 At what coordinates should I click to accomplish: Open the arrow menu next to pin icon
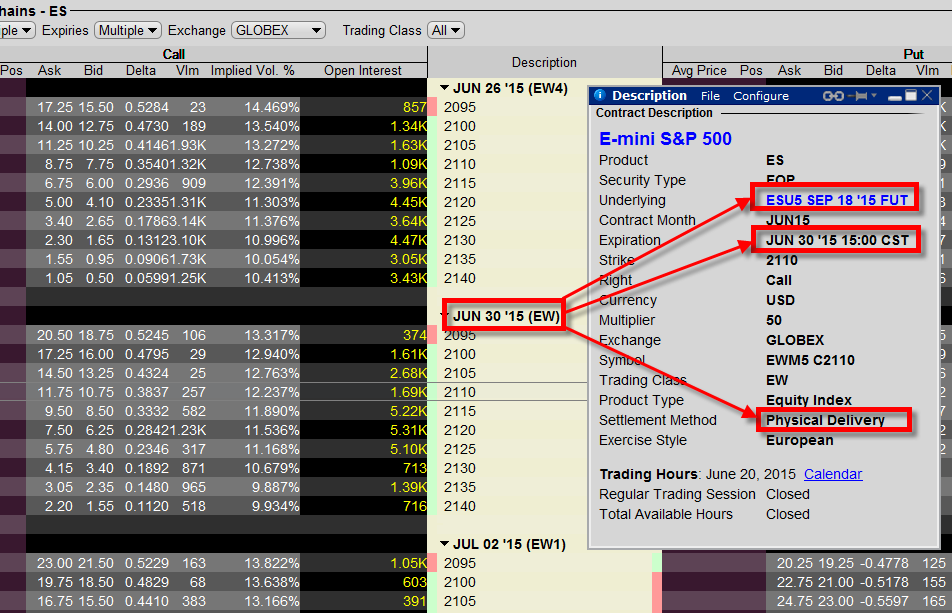(874, 96)
